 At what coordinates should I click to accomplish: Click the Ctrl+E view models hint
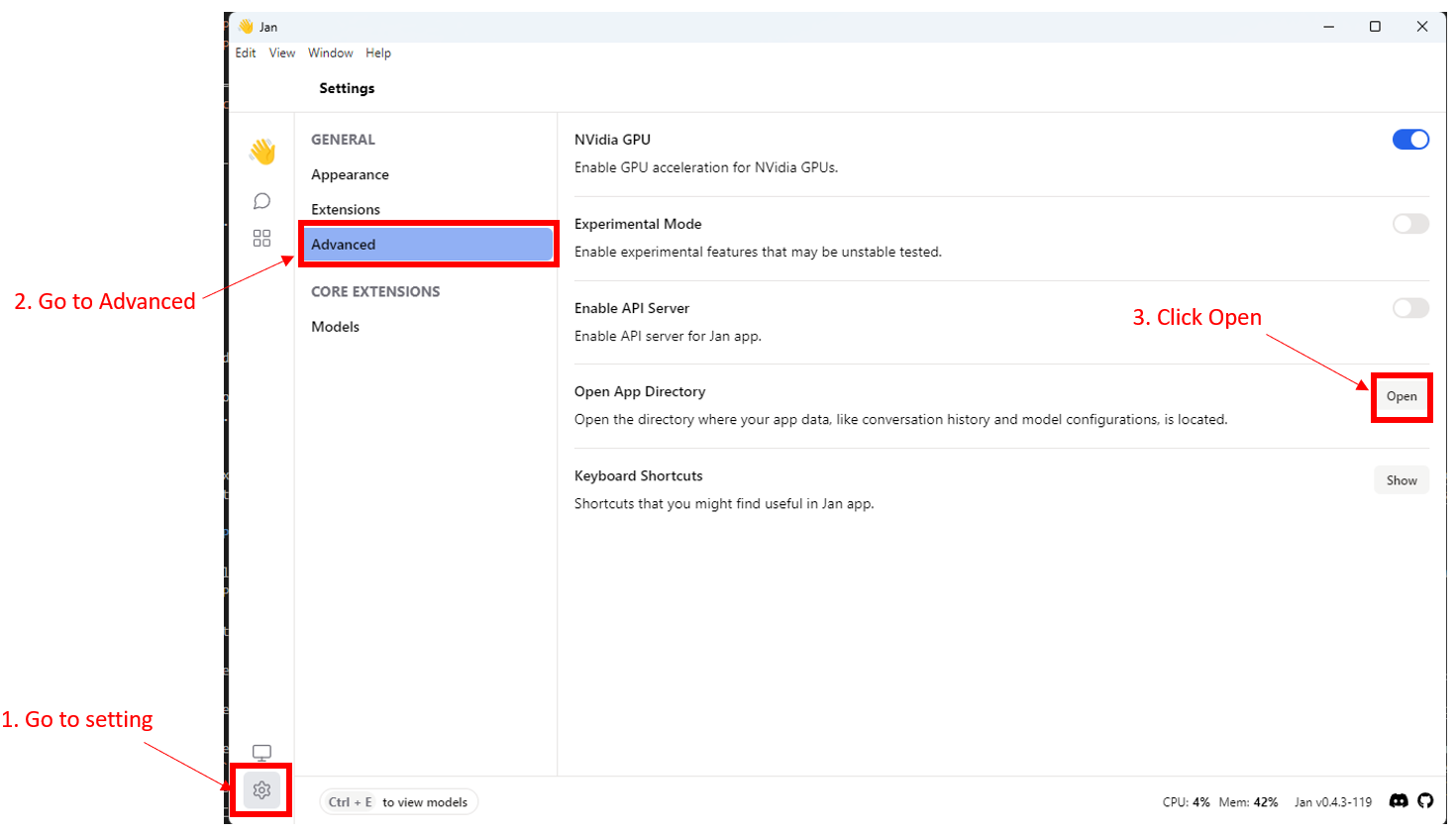398,802
